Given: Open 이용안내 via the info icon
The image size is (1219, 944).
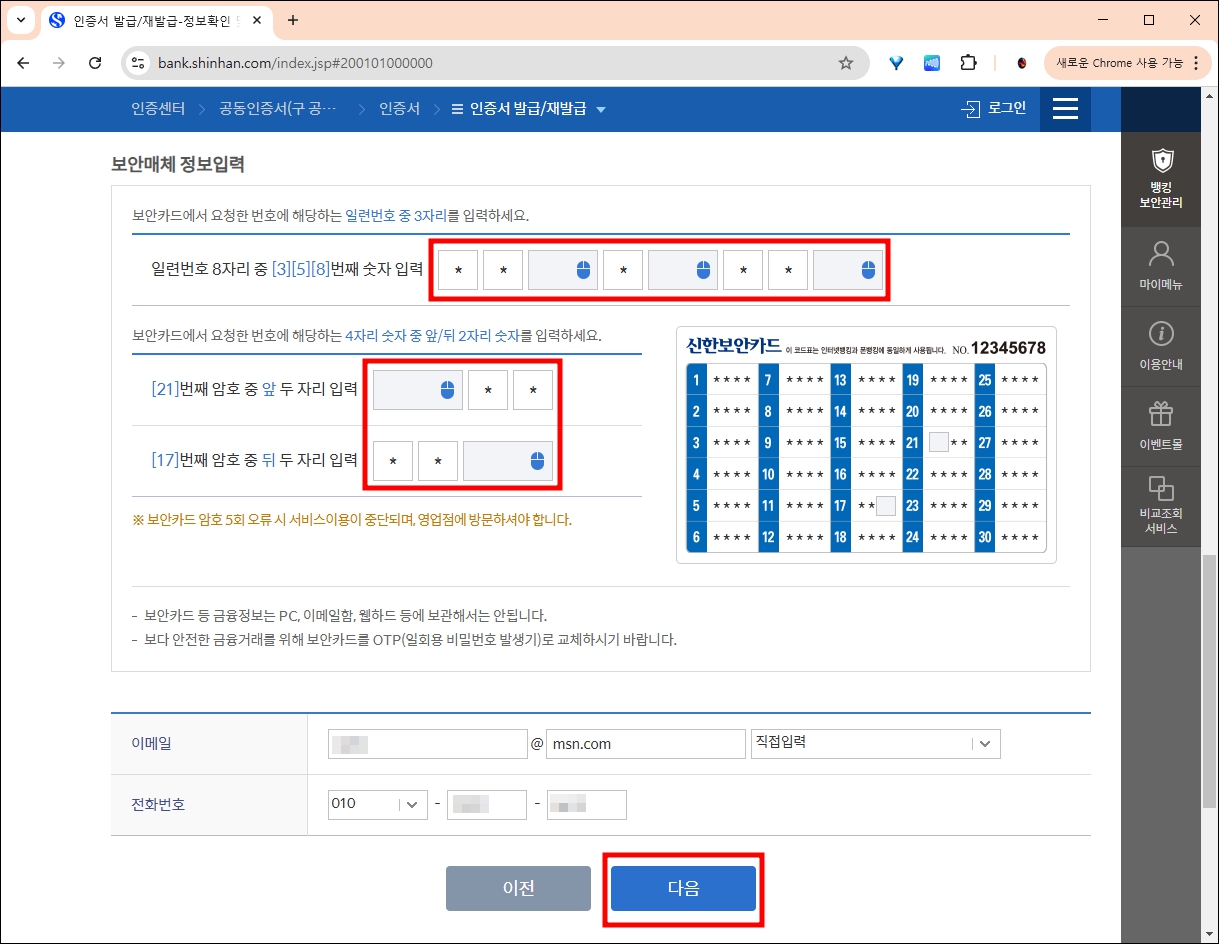Looking at the screenshot, I should point(1160,346).
